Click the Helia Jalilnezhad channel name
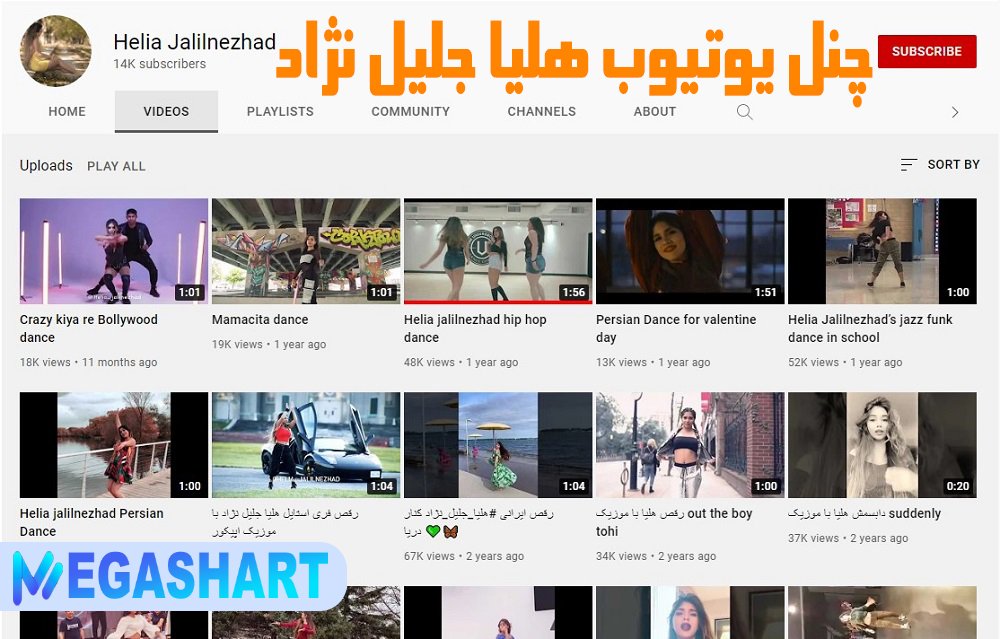The height and width of the screenshot is (639, 1000). click(x=195, y=42)
